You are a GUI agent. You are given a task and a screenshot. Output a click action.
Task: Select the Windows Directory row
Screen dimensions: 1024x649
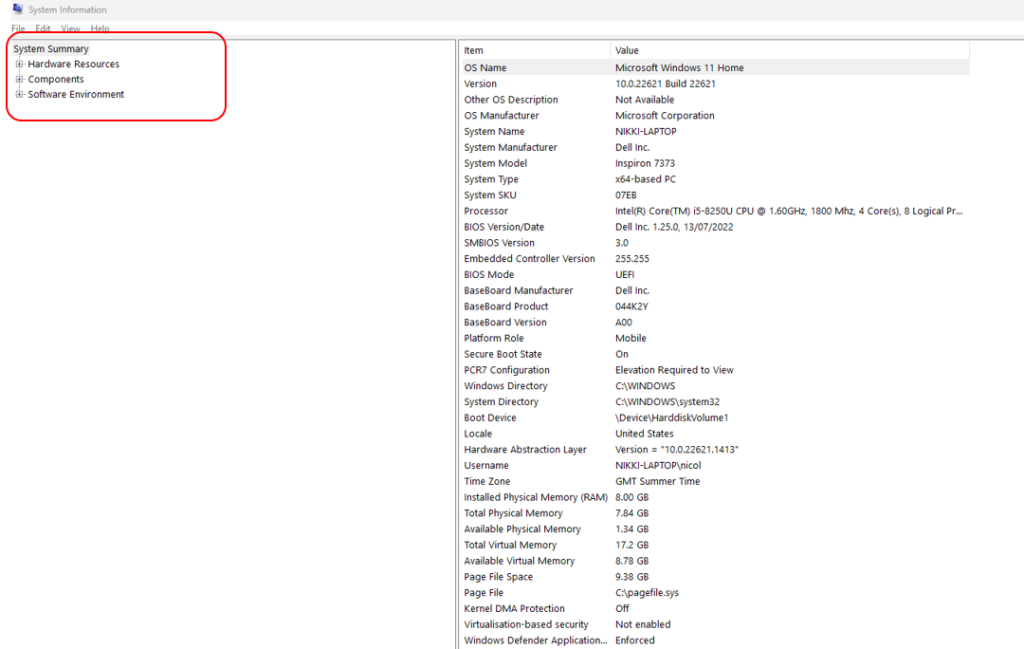click(715, 386)
